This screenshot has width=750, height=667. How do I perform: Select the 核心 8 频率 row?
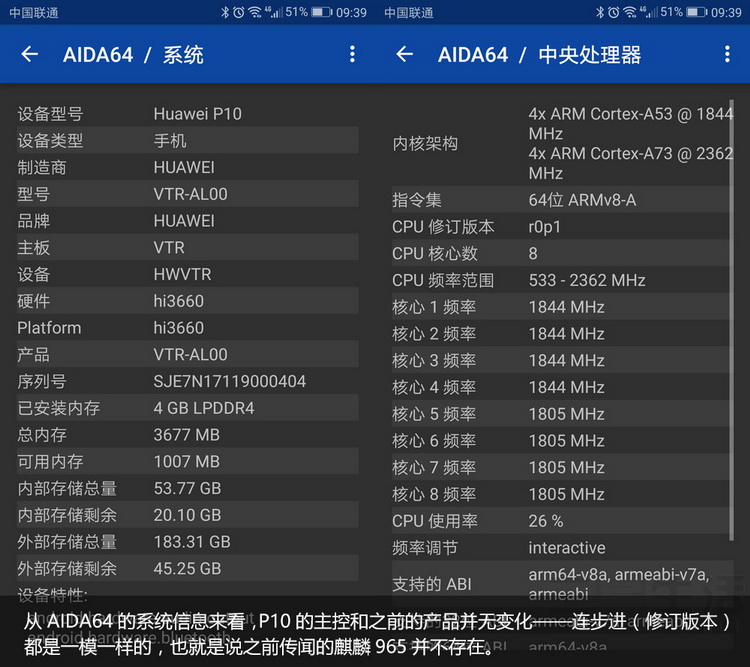point(562,494)
